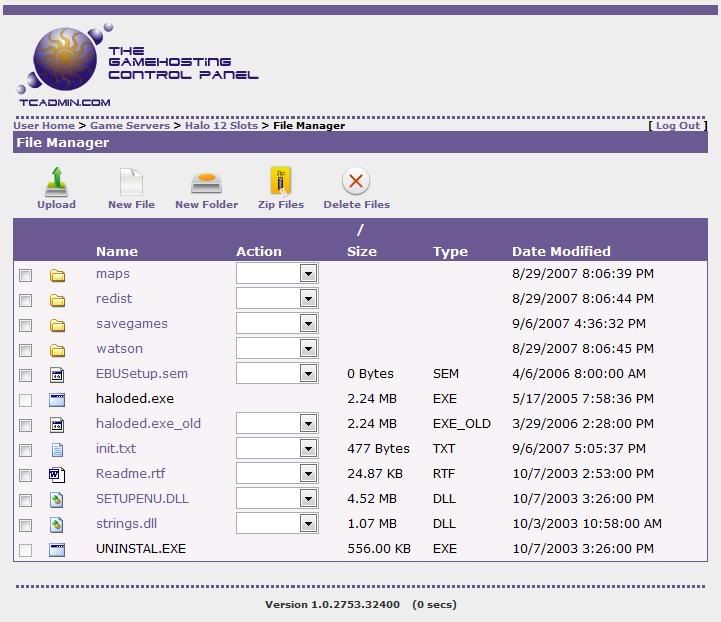Create a folder with New Folder icon
This screenshot has width=721, height=622.
pyautogui.click(x=206, y=182)
